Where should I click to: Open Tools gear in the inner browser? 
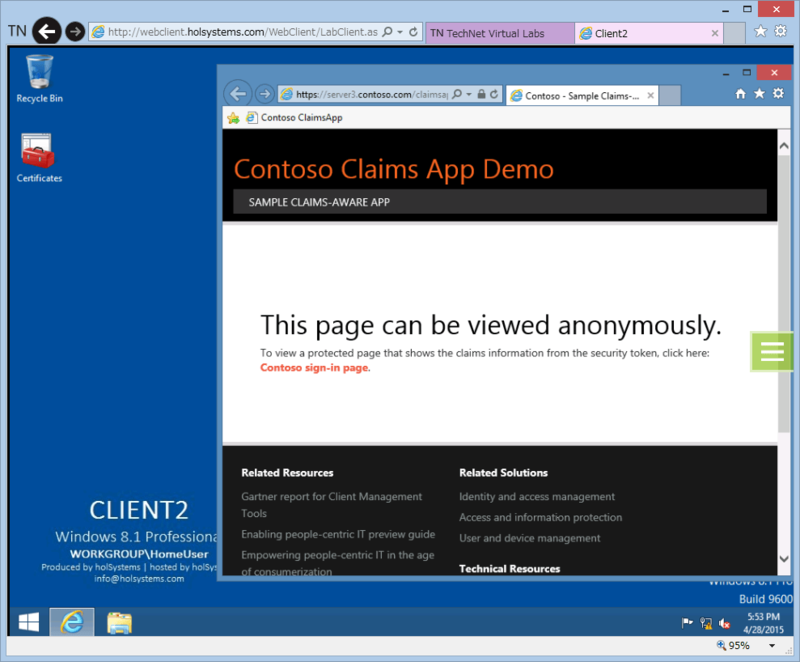(x=778, y=93)
